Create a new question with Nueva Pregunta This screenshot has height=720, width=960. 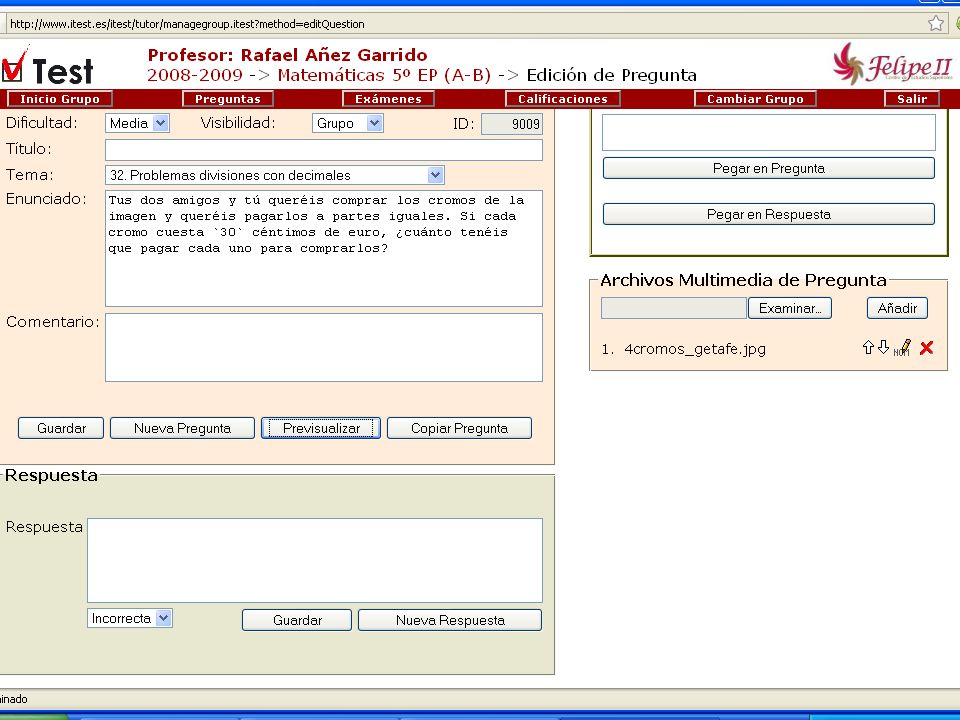tap(182, 428)
